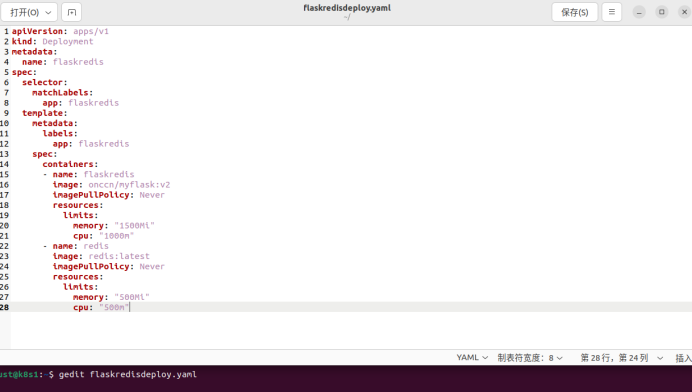Place cursor after memory "1500Mi" value

tap(155, 226)
